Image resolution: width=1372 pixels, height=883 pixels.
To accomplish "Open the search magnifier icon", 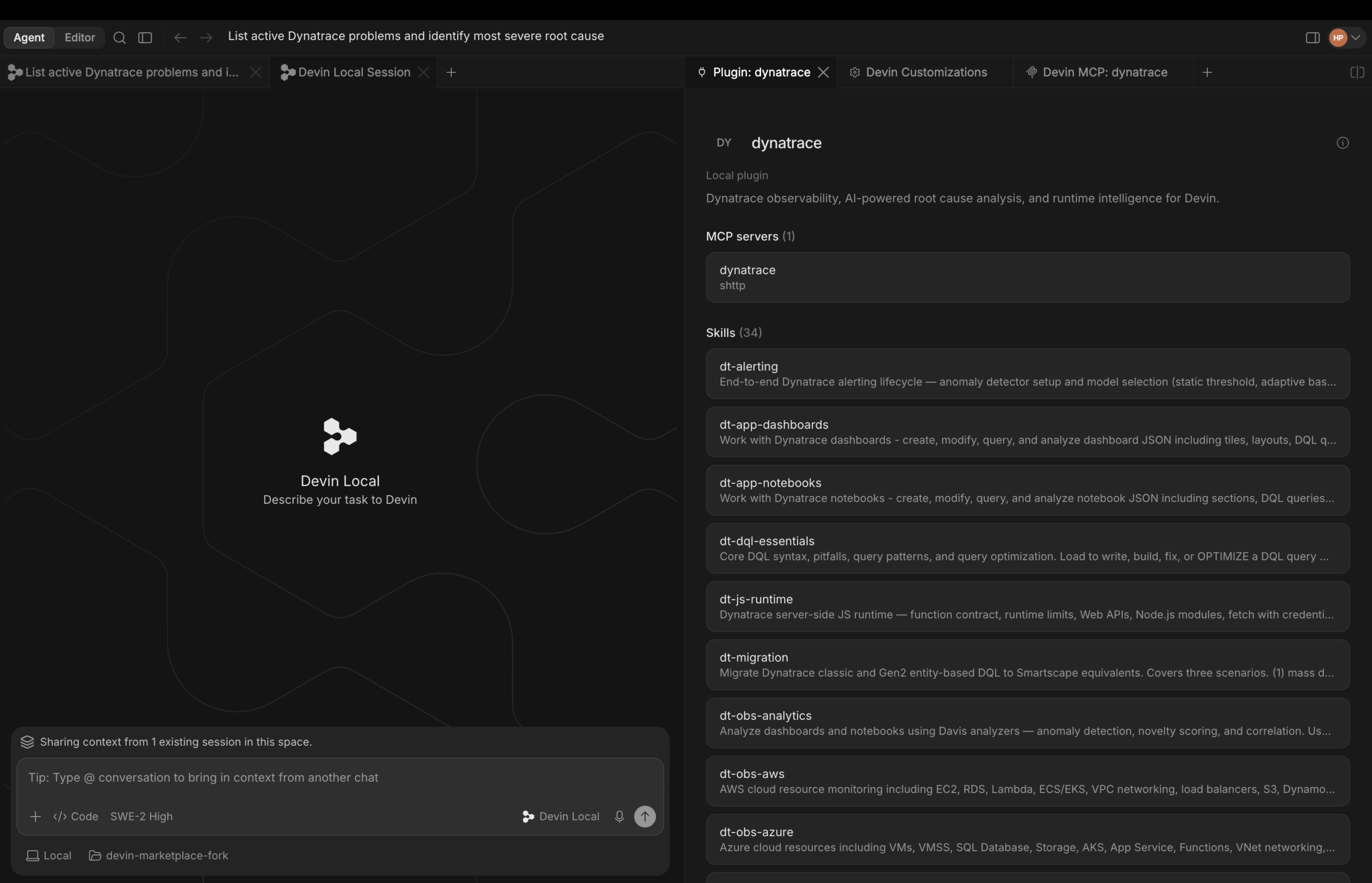I will pos(120,38).
